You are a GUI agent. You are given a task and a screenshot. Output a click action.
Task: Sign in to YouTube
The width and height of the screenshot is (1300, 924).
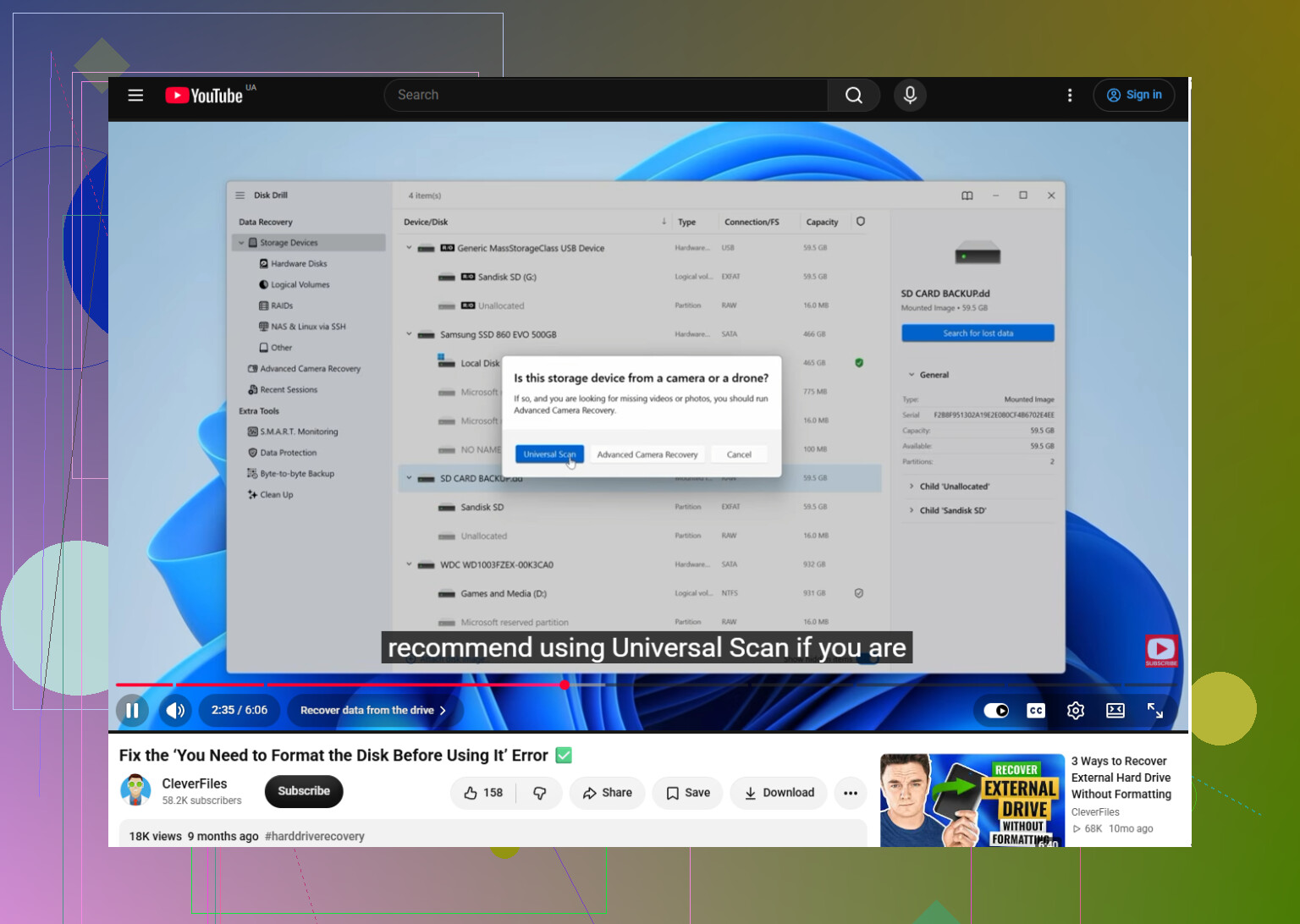pos(1134,96)
